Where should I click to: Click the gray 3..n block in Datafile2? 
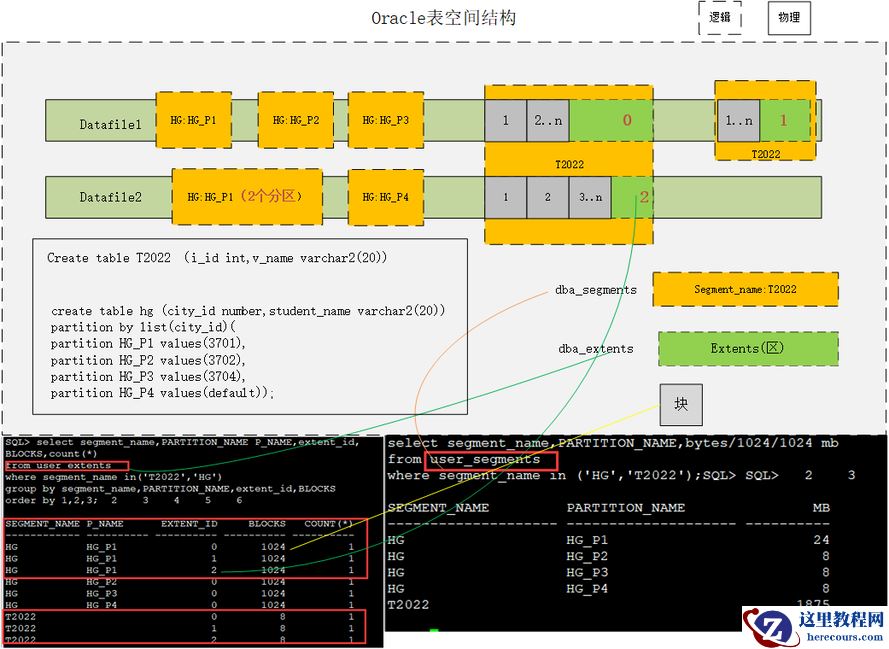[x=590, y=197]
